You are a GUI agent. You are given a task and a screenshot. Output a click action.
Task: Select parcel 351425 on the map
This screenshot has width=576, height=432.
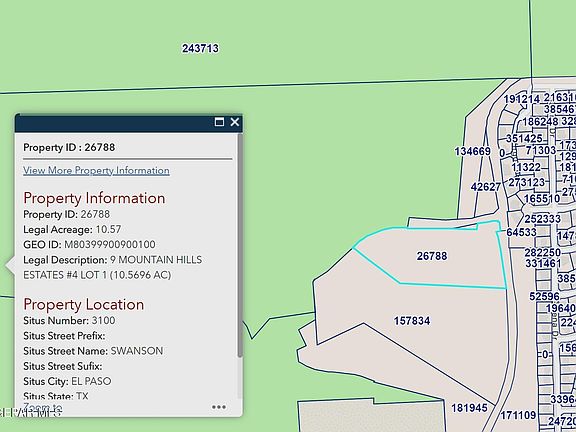click(524, 138)
